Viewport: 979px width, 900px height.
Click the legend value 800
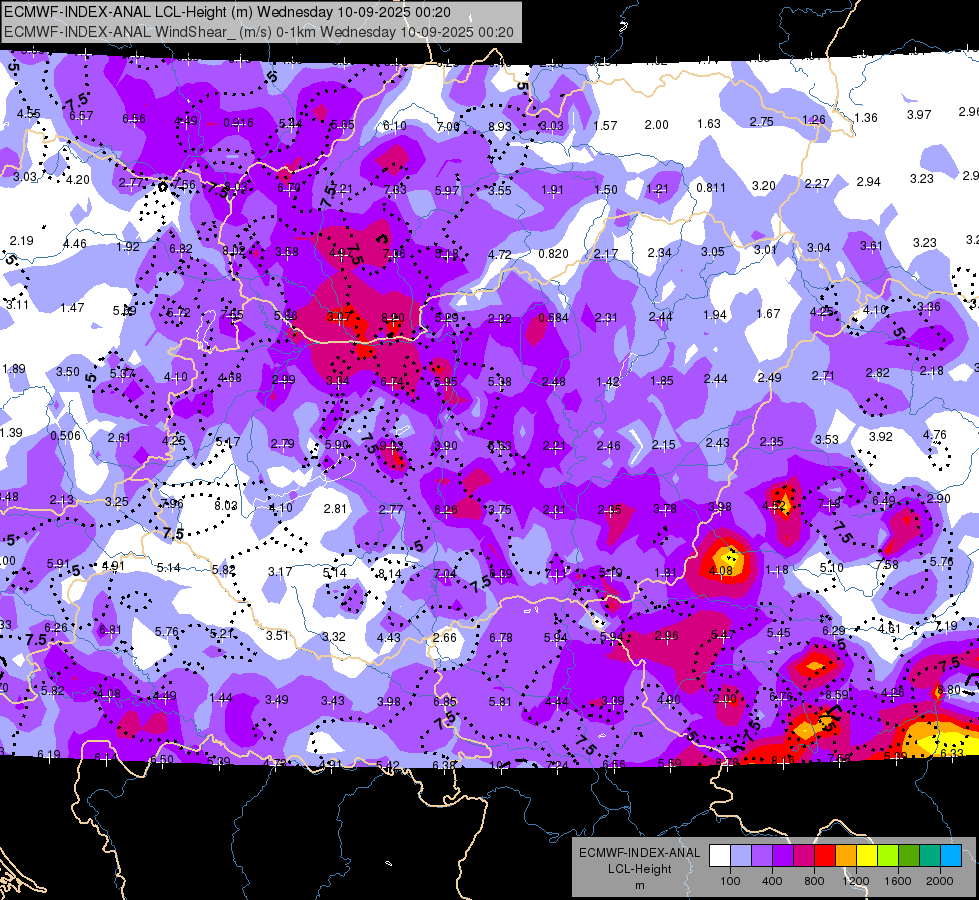coord(814,881)
